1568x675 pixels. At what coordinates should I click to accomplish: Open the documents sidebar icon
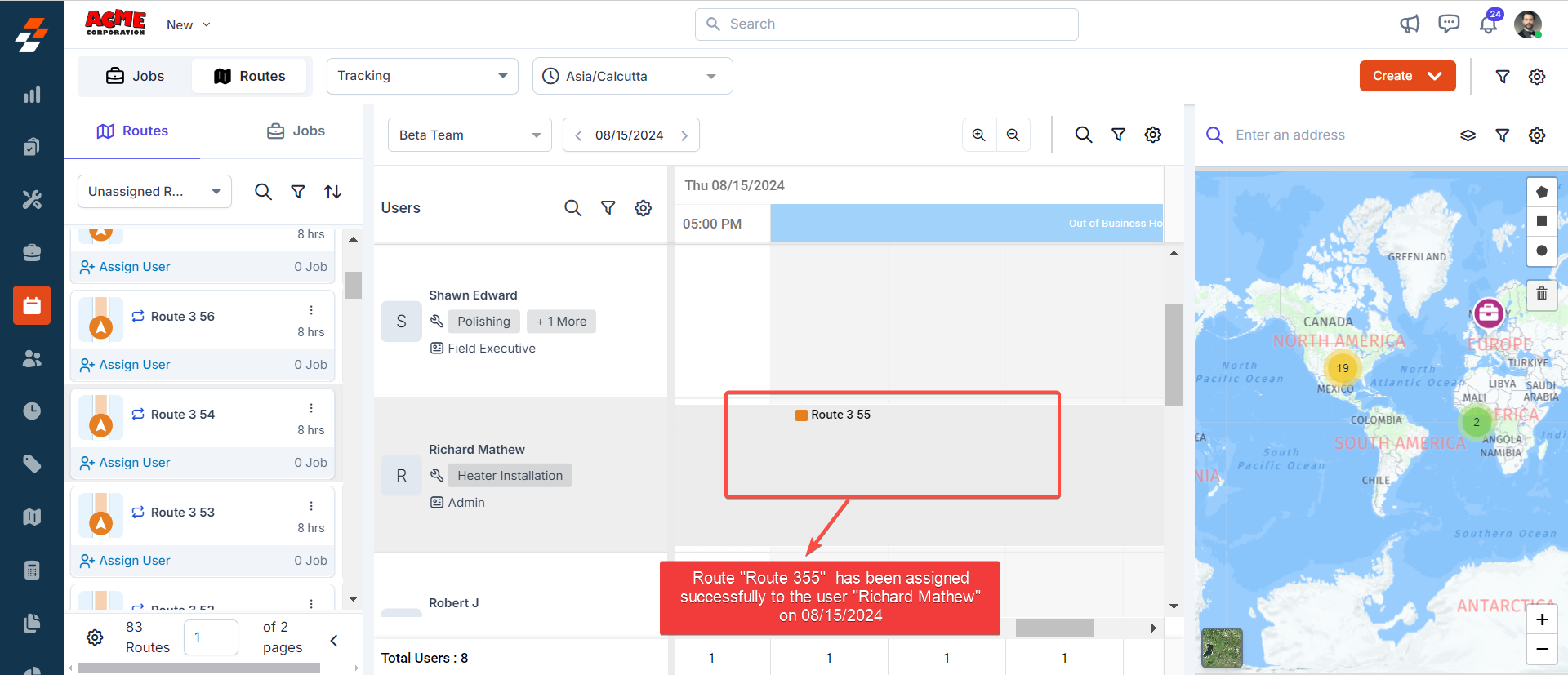[x=32, y=623]
